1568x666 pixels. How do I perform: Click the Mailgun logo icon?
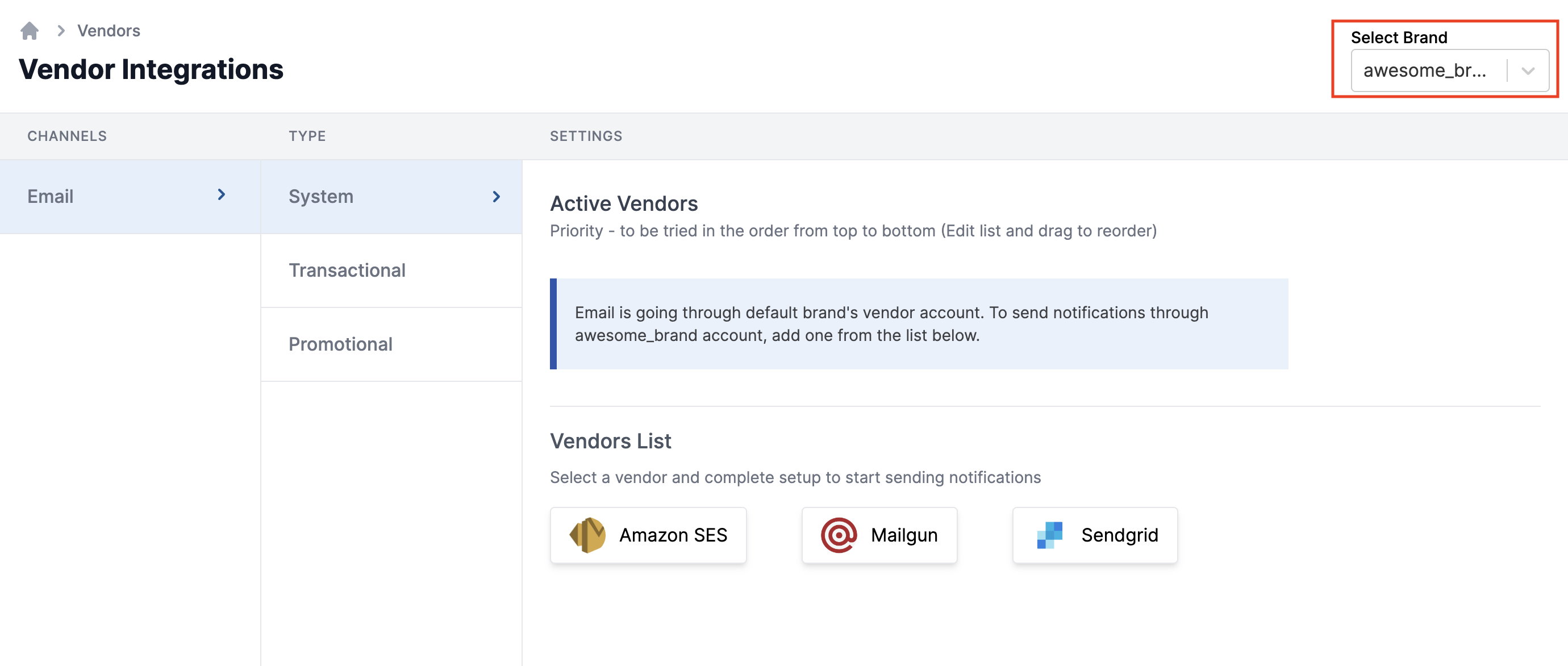[x=839, y=535]
